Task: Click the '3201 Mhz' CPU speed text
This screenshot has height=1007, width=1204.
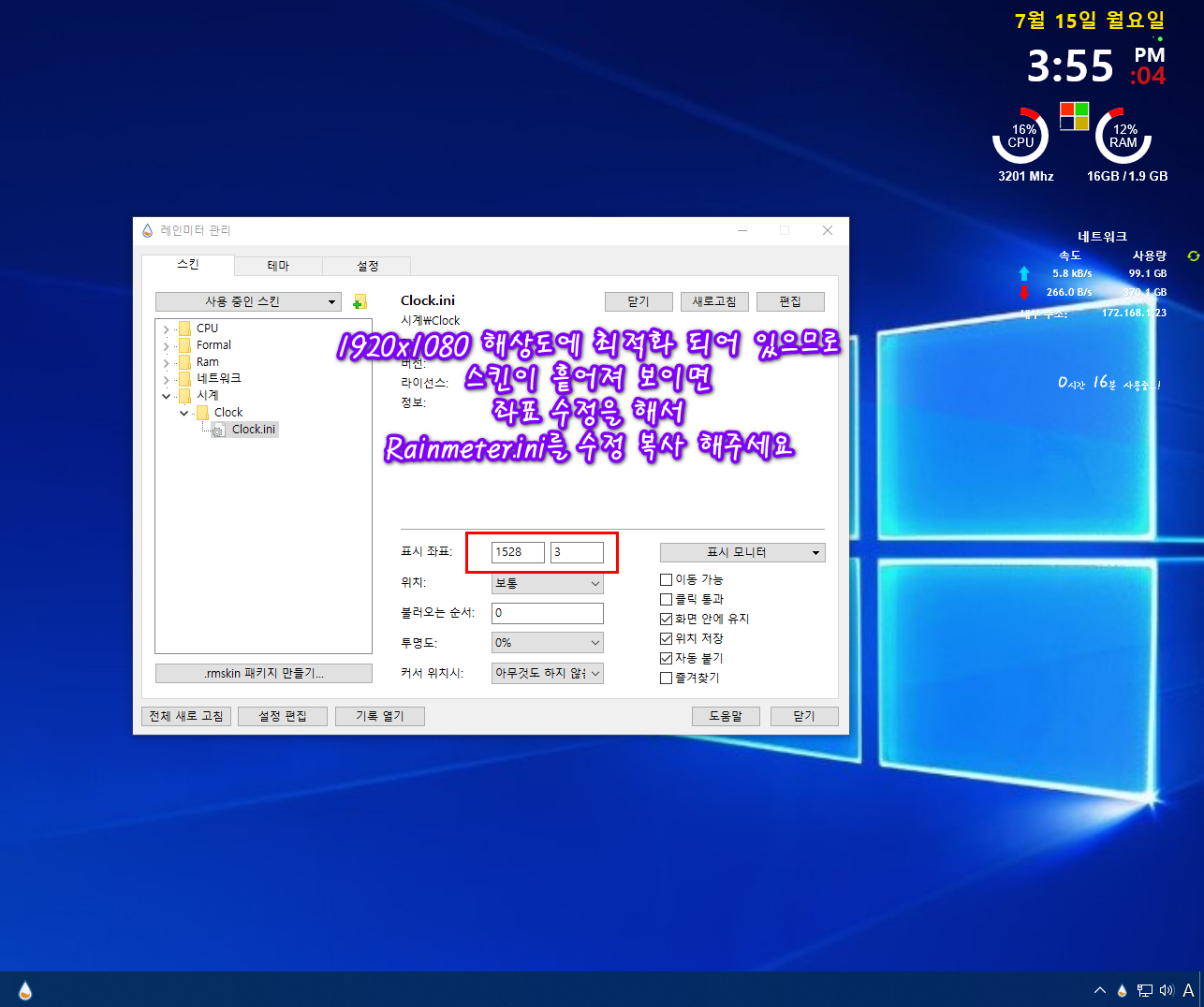Action: pyautogui.click(x=1025, y=176)
